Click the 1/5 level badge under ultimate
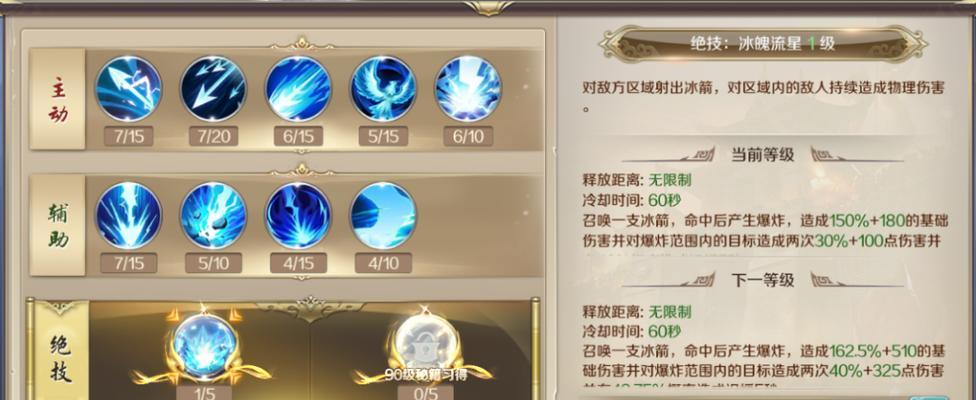Screen dimensions: 976x400 202,393
